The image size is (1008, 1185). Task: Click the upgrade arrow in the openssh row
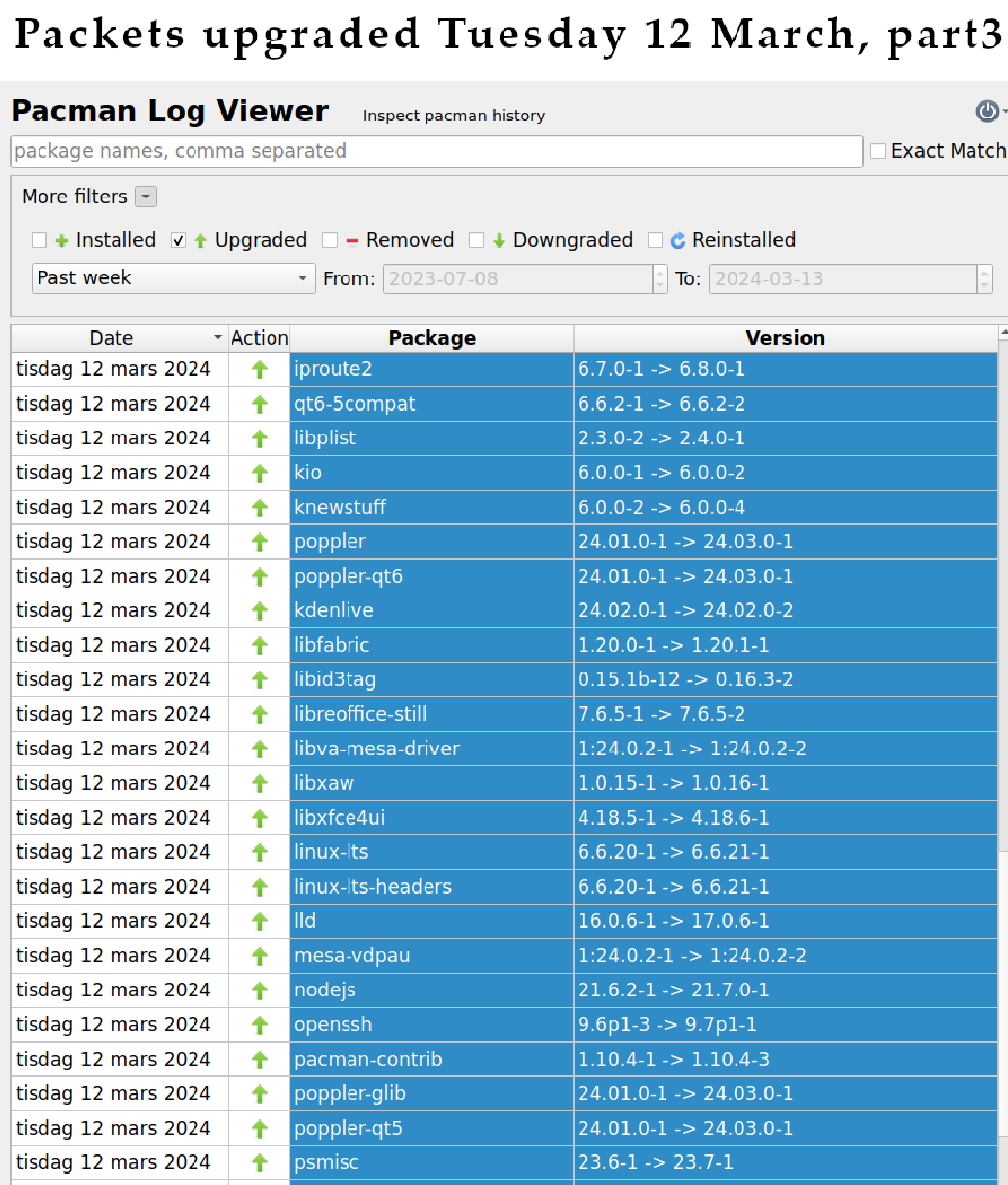click(x=259, y=1025)
